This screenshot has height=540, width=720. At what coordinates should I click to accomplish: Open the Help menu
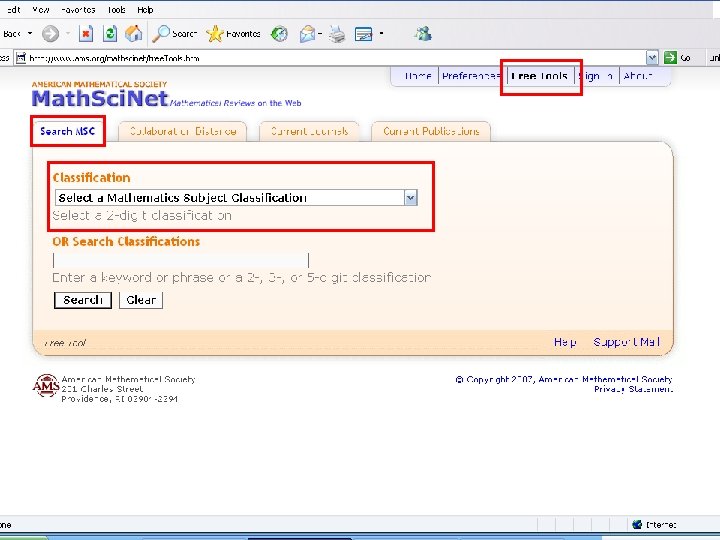(145, 10)
